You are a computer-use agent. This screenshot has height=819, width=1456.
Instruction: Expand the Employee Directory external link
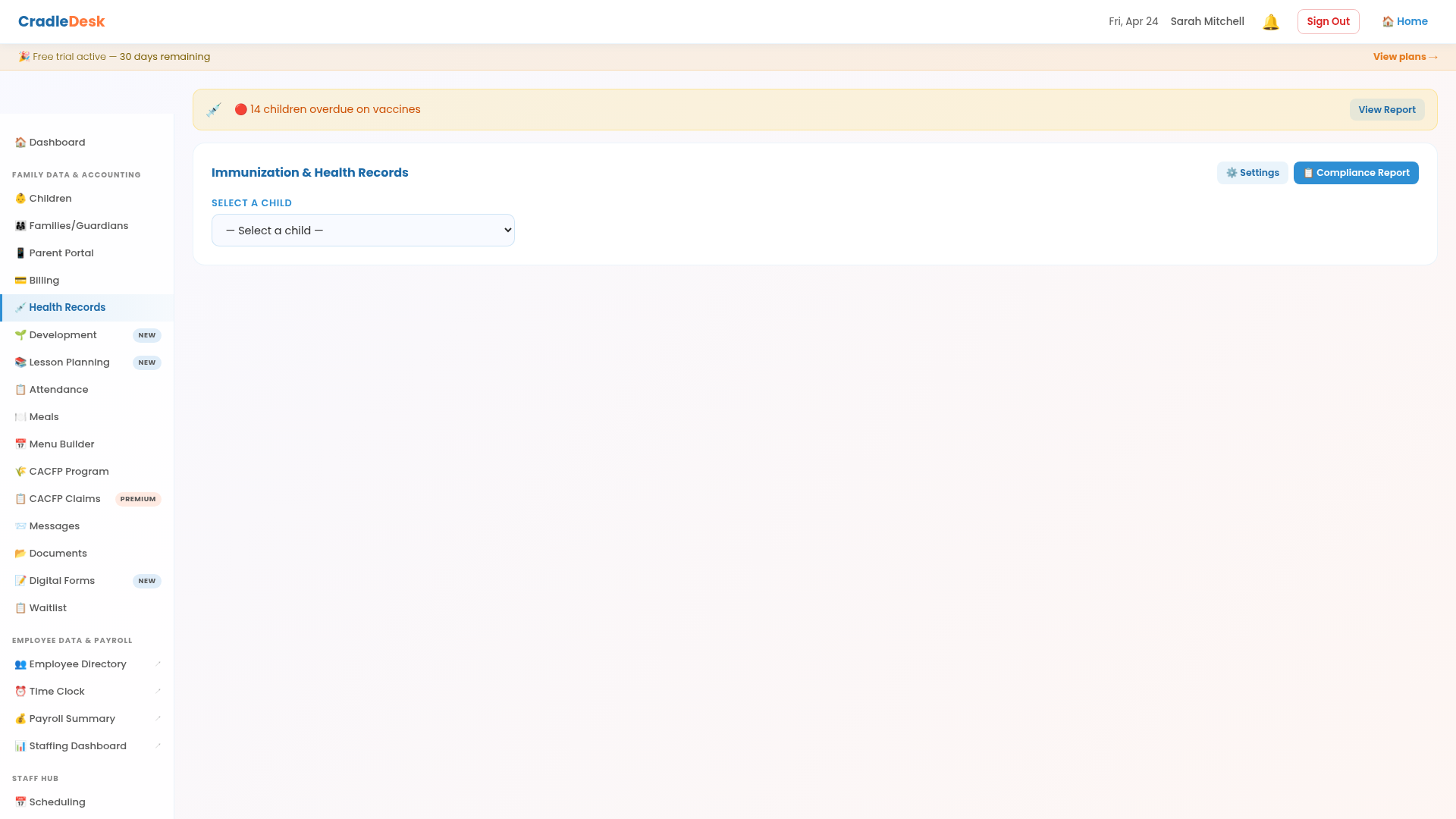158,664
